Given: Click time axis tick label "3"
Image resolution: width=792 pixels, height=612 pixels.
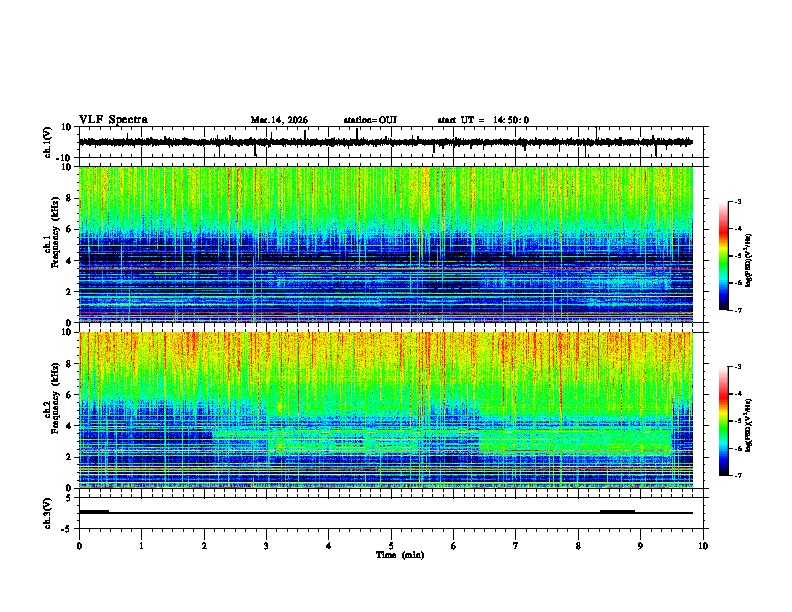Looking at the screenshot, I should (x=266, y=546).
